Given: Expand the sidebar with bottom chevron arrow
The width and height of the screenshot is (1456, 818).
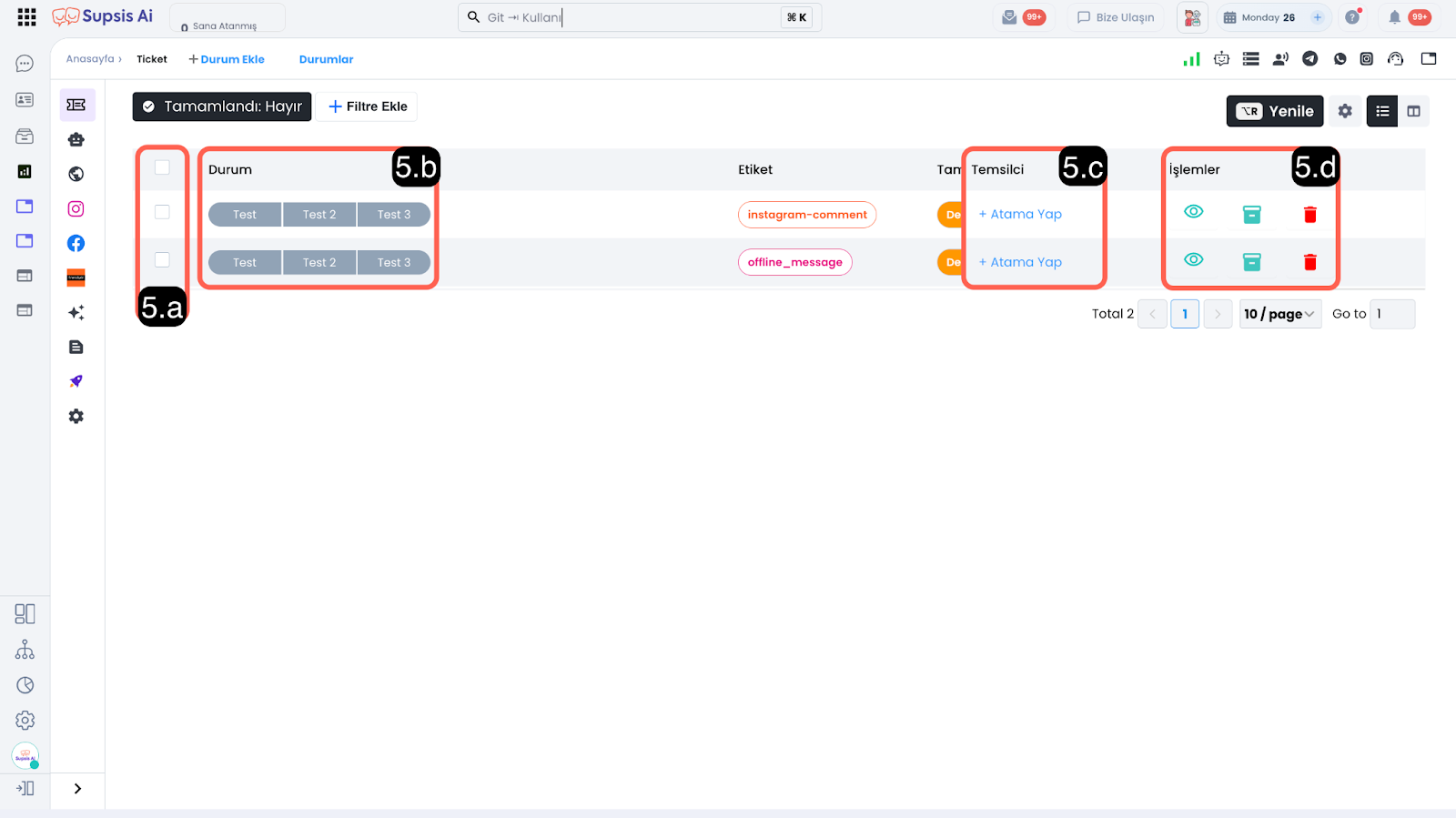Looking at the screenshot, I should coord(77,789).
